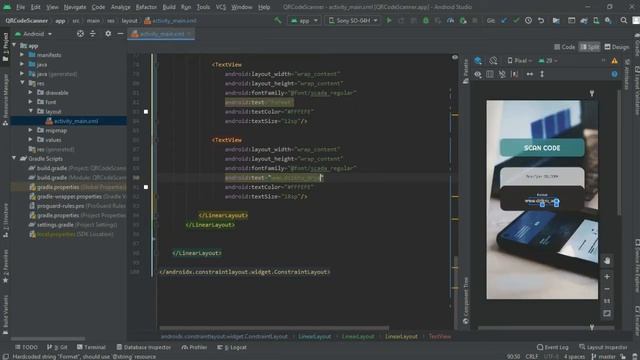Open the Database Inspector tool window
The height and width of the screenshot is (360, 640).
pos(144,347)
